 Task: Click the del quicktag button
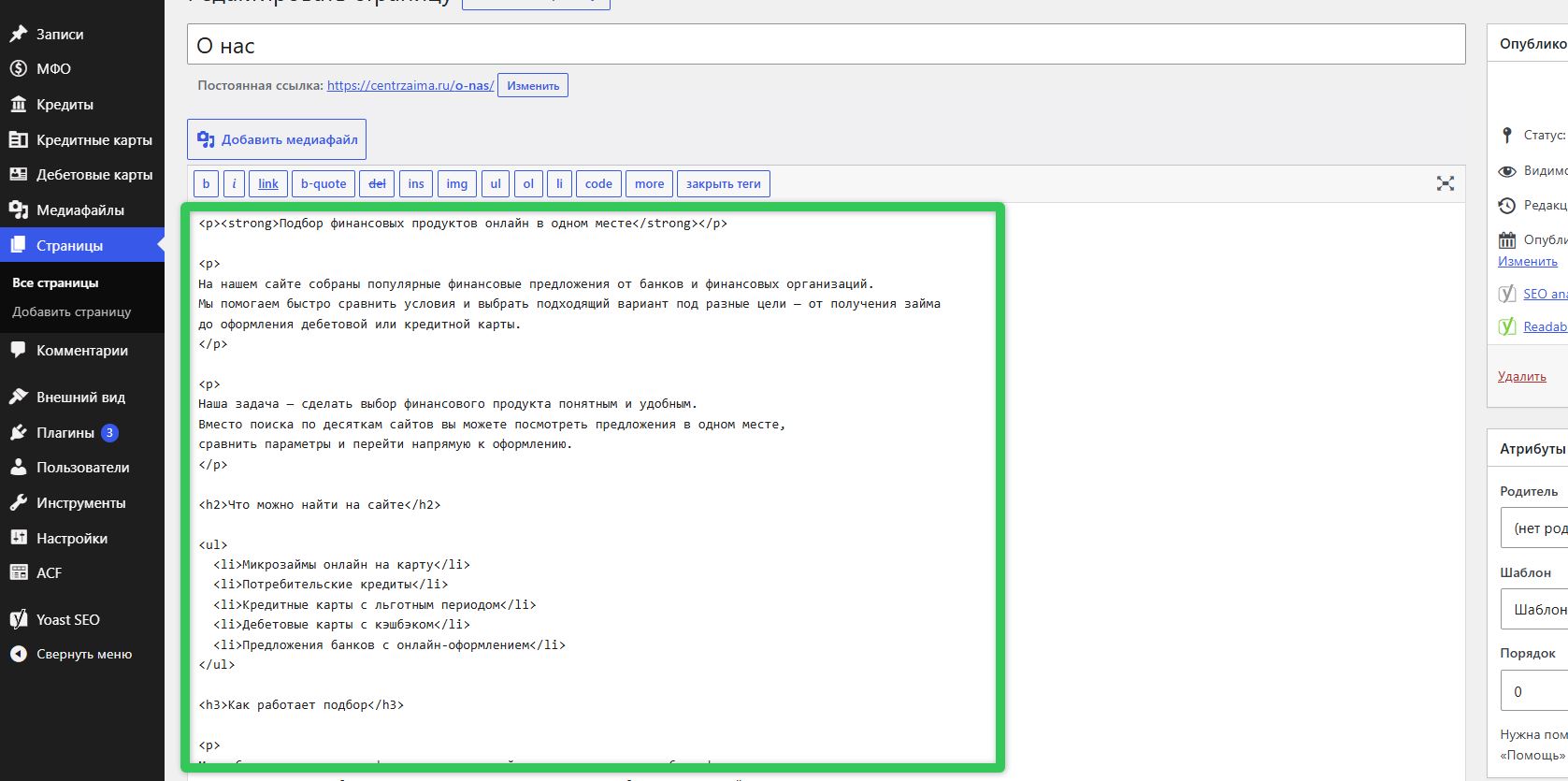(377, 183)
